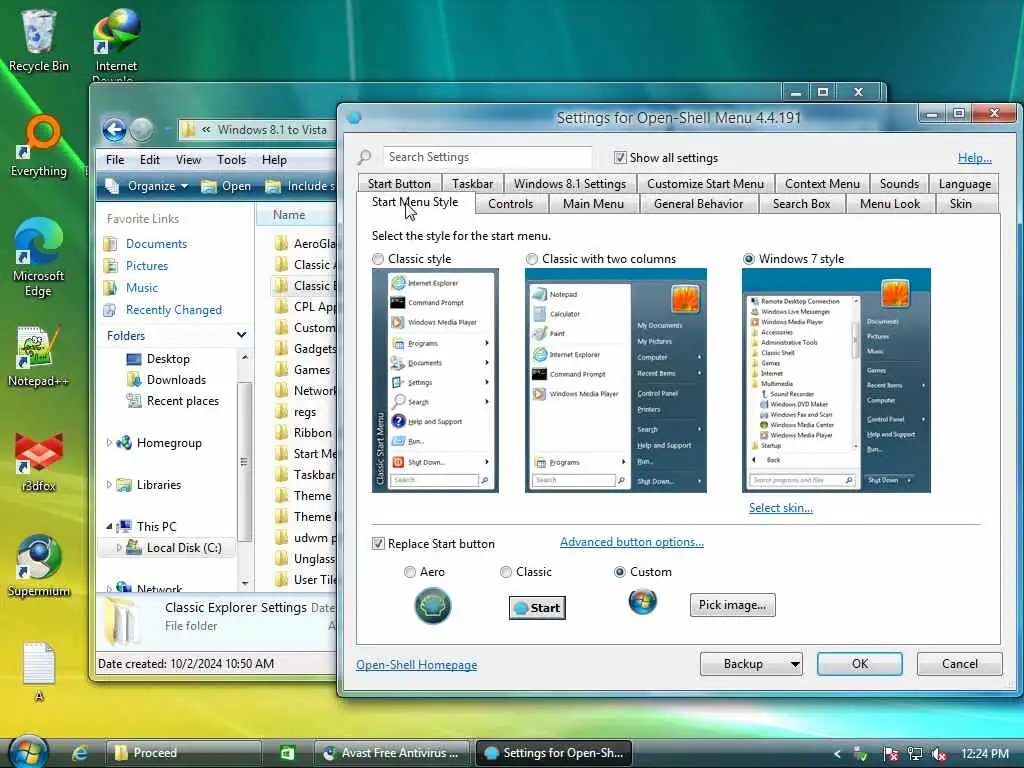Collapse the Folders pane chevron
Viewport: 1024px width, 768px height.
pos(242,335)
